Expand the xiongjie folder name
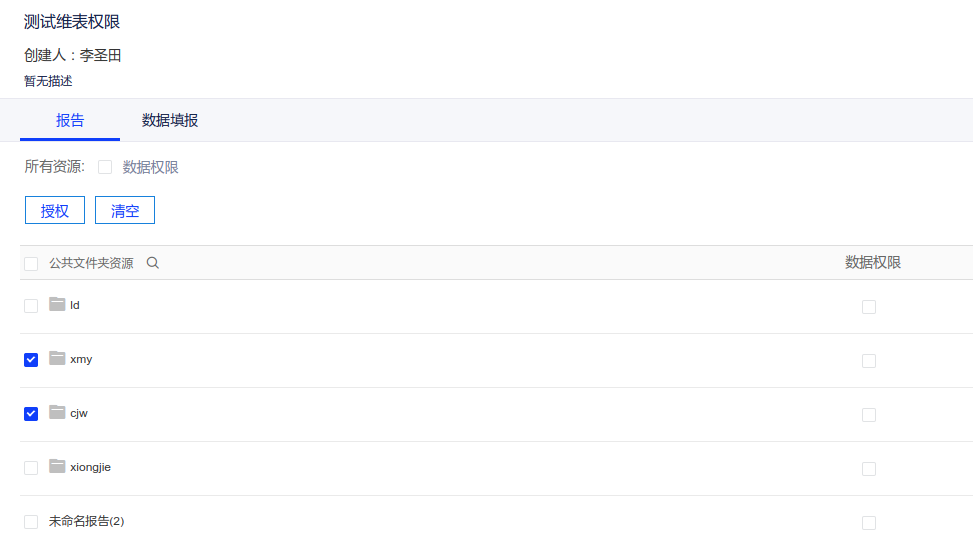This screenshot has height=548, width=973. [x=90, y=467]
